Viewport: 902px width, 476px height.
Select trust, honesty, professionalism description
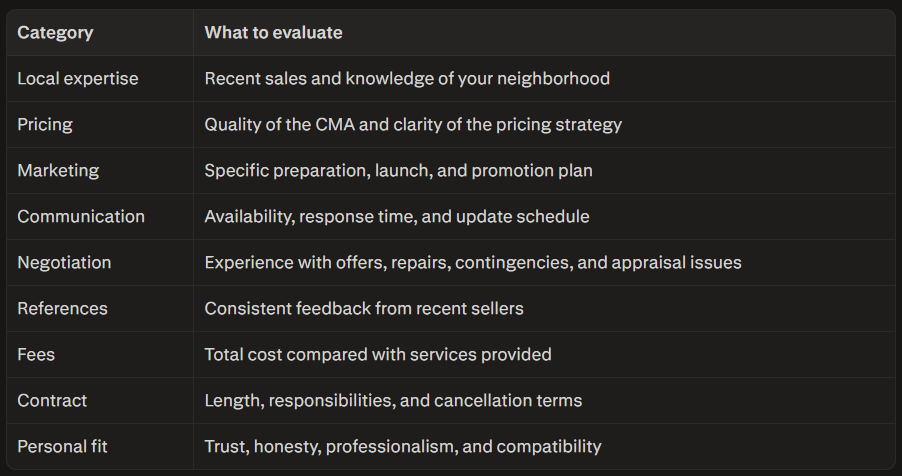[403, 447]
